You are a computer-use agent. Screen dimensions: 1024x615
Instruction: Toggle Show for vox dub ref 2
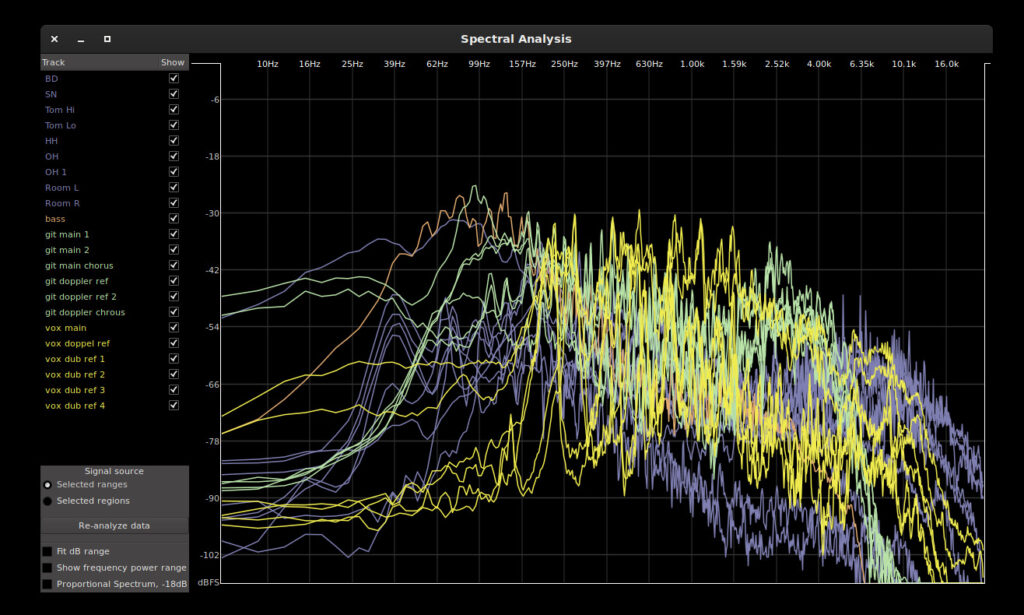174,374
